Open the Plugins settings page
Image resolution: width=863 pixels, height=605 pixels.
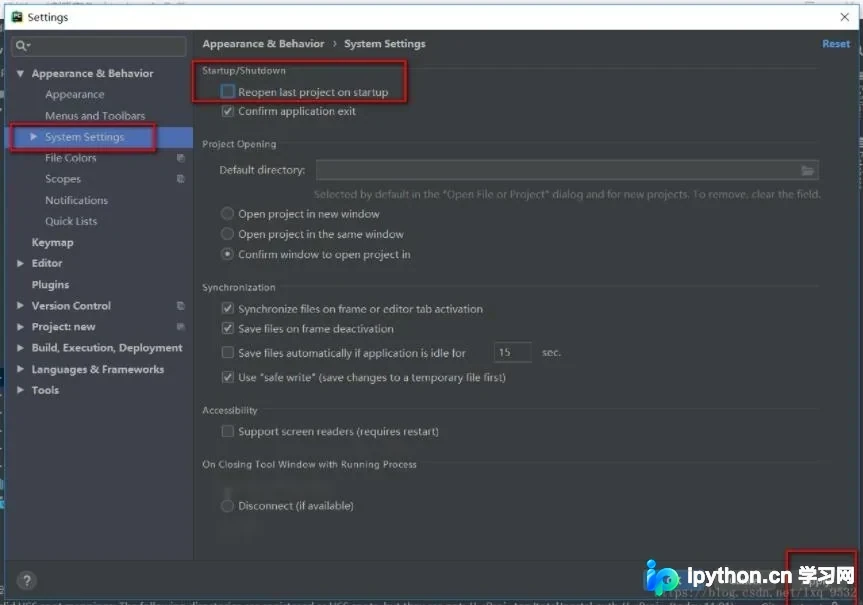pyautogui.click(x=50, y=285)
